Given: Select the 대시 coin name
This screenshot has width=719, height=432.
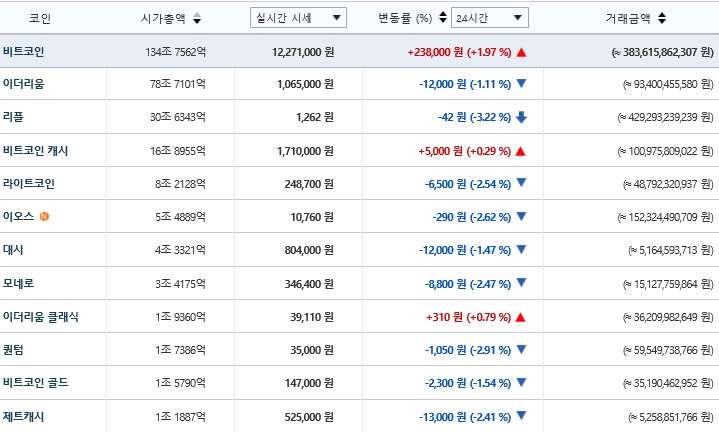Looking at the screenshot, I should click(13, 250).
